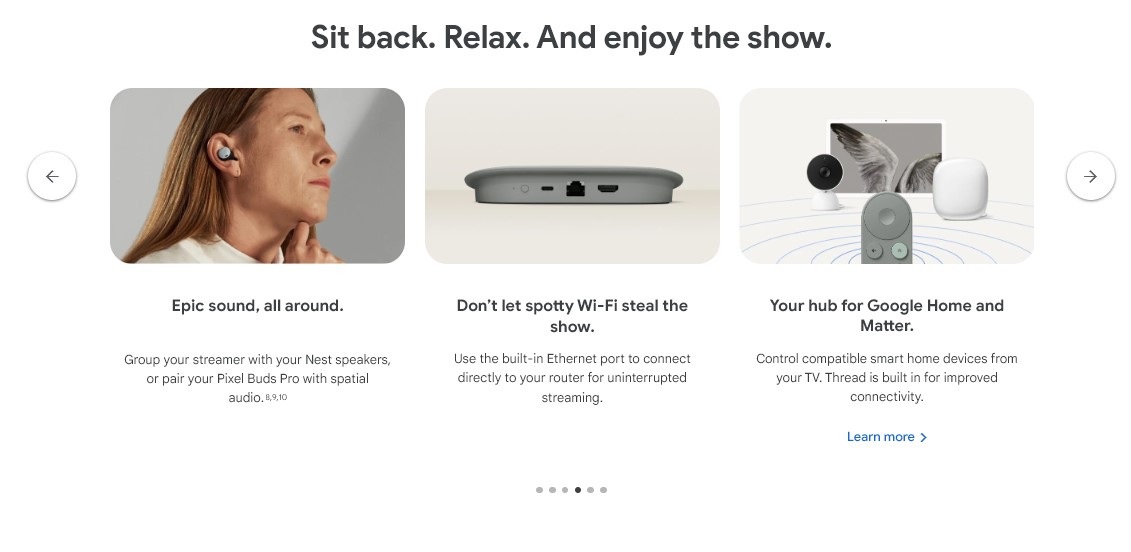Screen dimensions: 1131x552
Task: Open the Learn more link
Action: (886, 437)
